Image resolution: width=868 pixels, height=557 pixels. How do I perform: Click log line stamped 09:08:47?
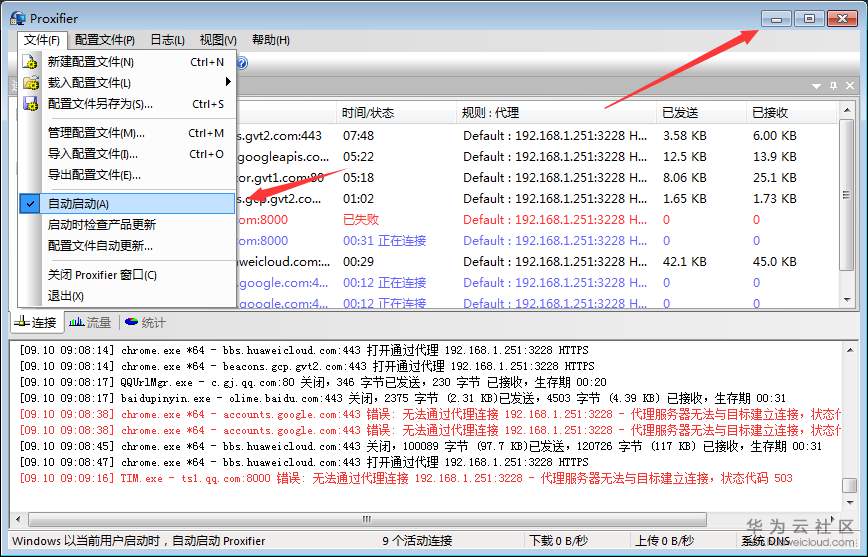point(304,462)
